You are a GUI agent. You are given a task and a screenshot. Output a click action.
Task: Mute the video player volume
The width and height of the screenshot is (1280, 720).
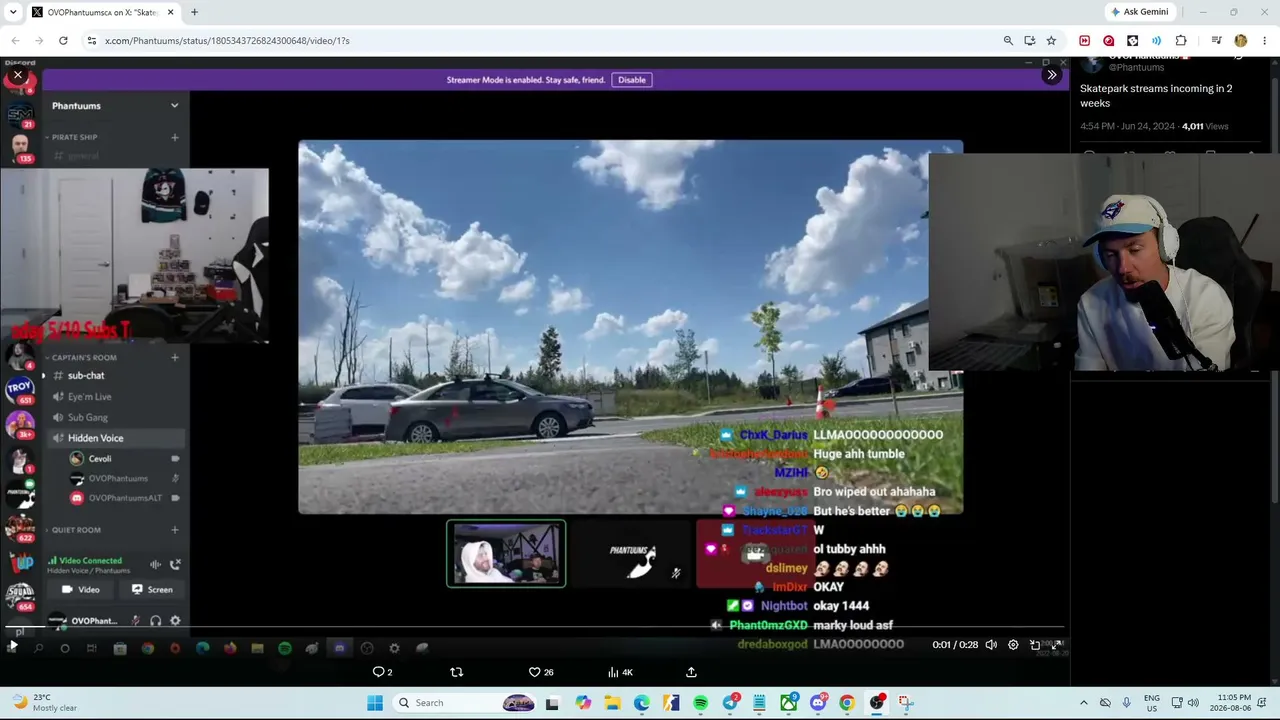click(991, 645)
